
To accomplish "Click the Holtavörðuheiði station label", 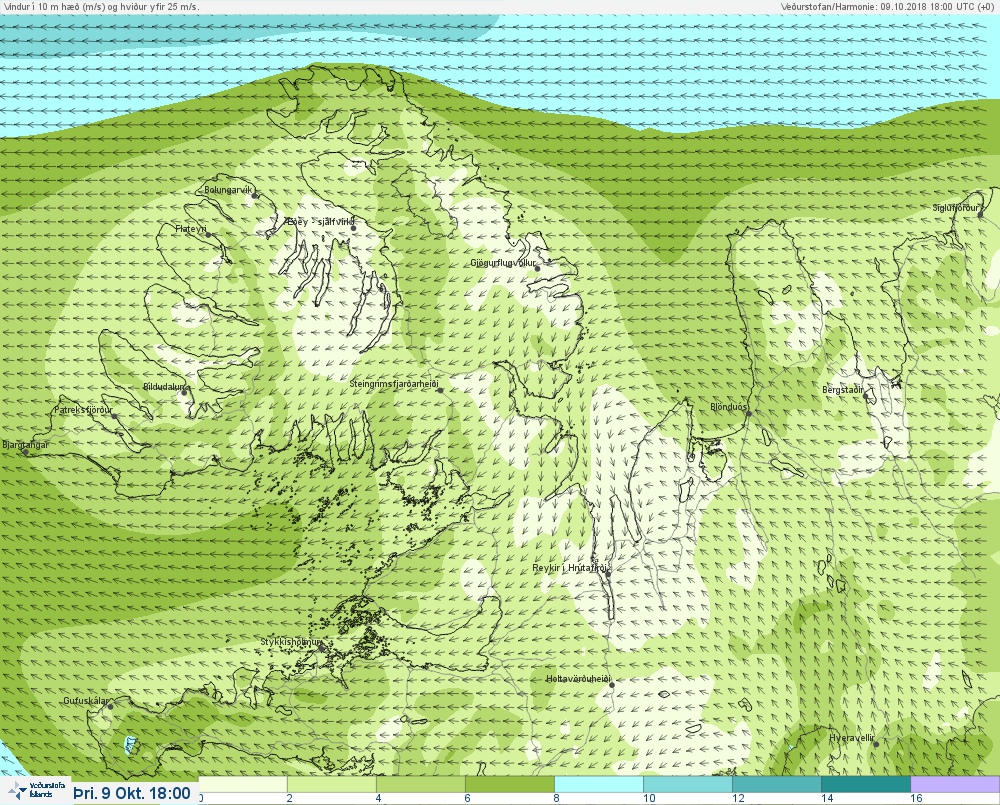I will pos(578,679).
